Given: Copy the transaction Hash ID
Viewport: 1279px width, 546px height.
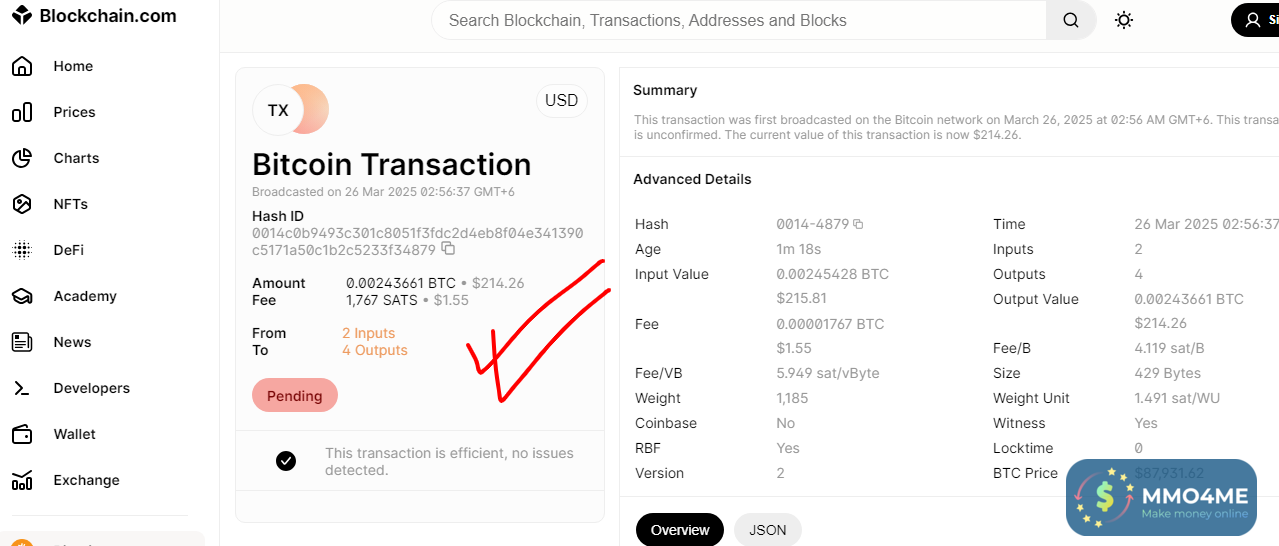Looking at the screenshot, I should 448,249.
